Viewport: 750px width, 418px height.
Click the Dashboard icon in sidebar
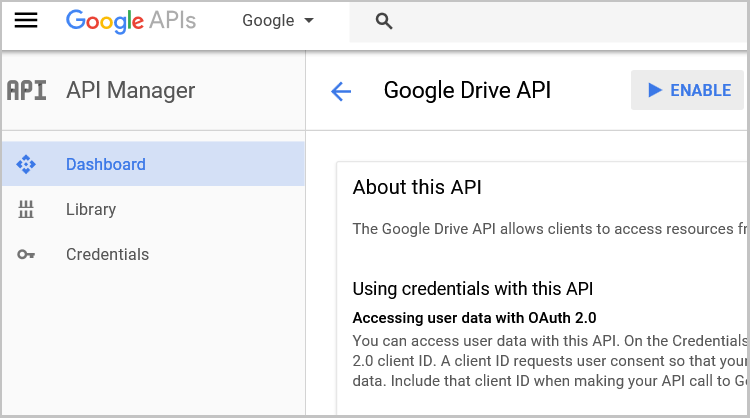point(26,164)
